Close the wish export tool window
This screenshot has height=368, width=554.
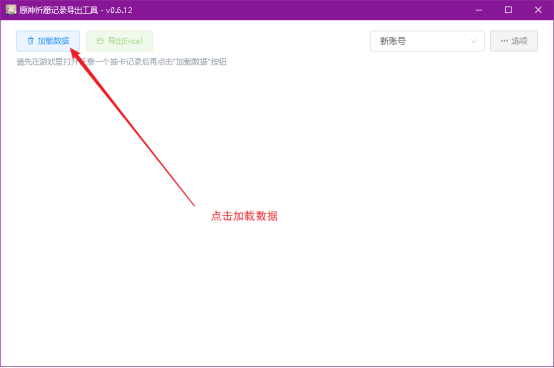(x=538, y=10)
